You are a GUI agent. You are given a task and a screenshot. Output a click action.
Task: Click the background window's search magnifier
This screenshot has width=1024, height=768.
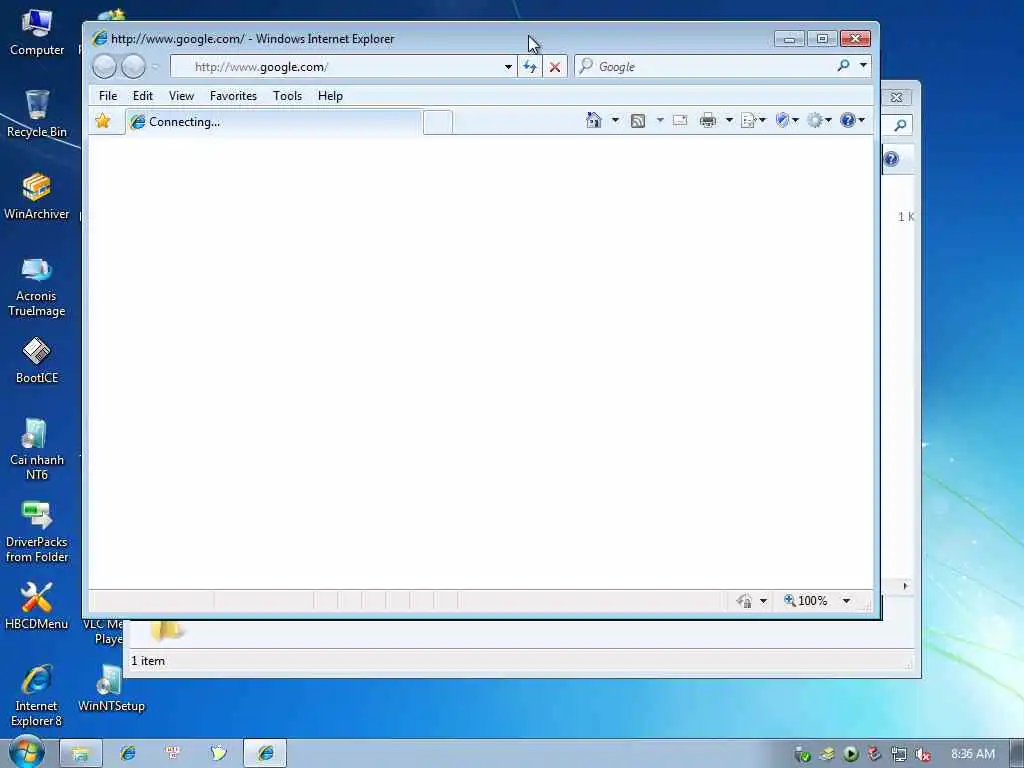click(x=900, y=125)
